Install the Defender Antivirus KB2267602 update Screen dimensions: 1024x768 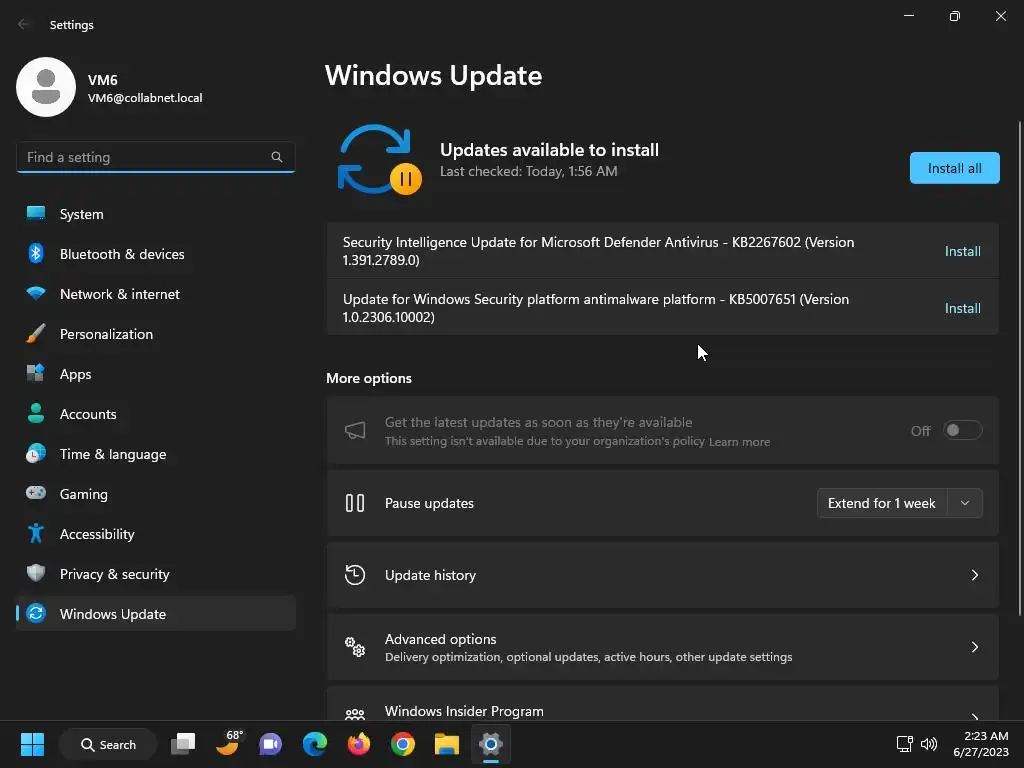(963, 251)
